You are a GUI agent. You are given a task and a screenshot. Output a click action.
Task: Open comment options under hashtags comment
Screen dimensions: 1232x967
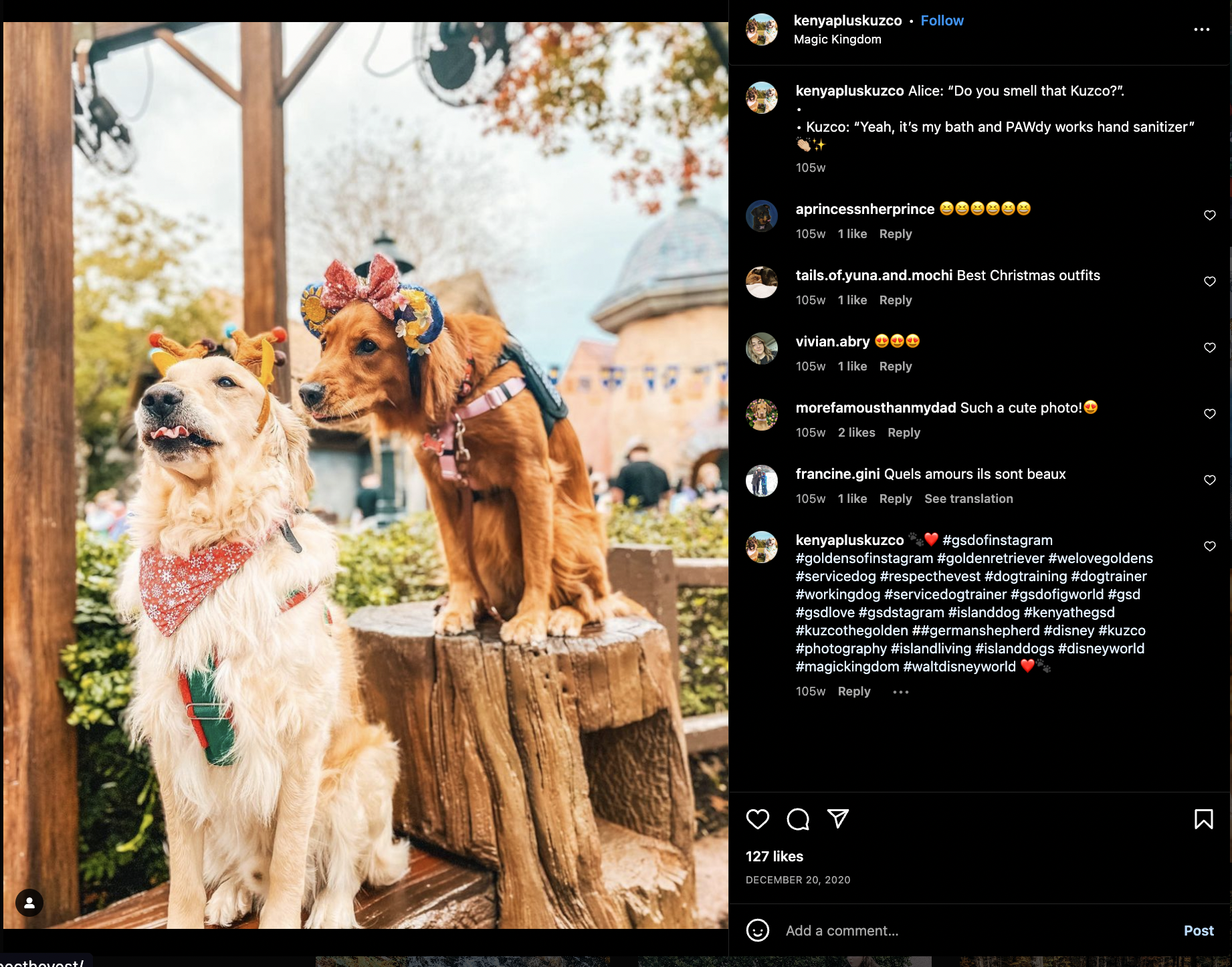pos(901,692)
